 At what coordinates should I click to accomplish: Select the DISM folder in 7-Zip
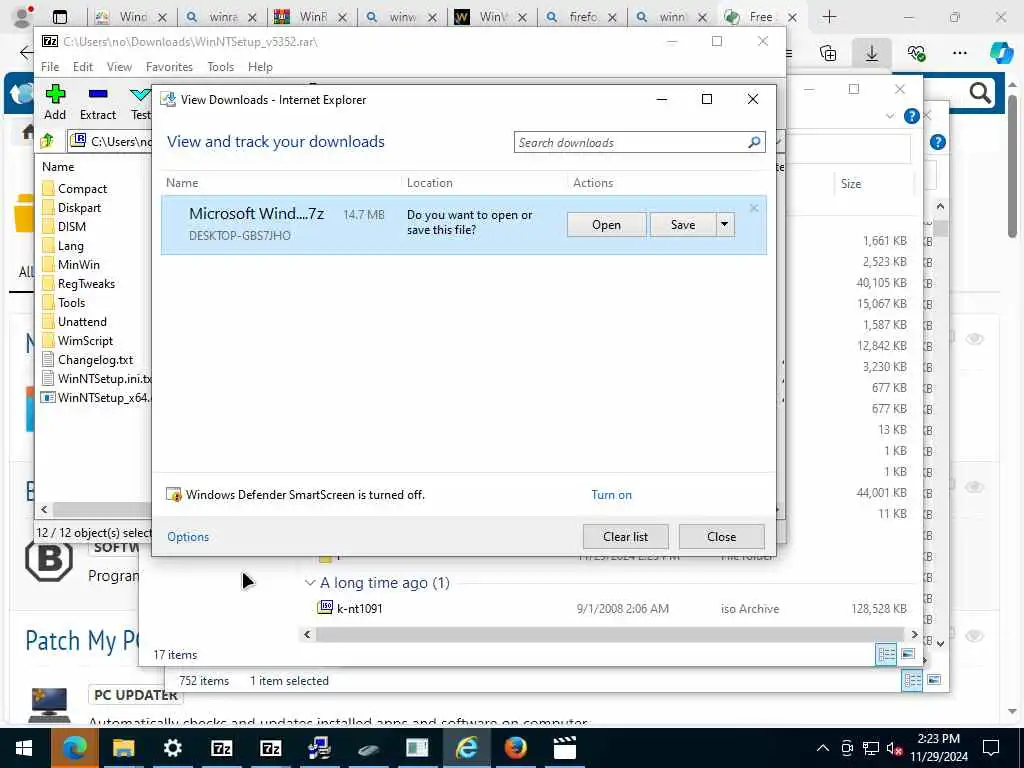tap(72, 227)
